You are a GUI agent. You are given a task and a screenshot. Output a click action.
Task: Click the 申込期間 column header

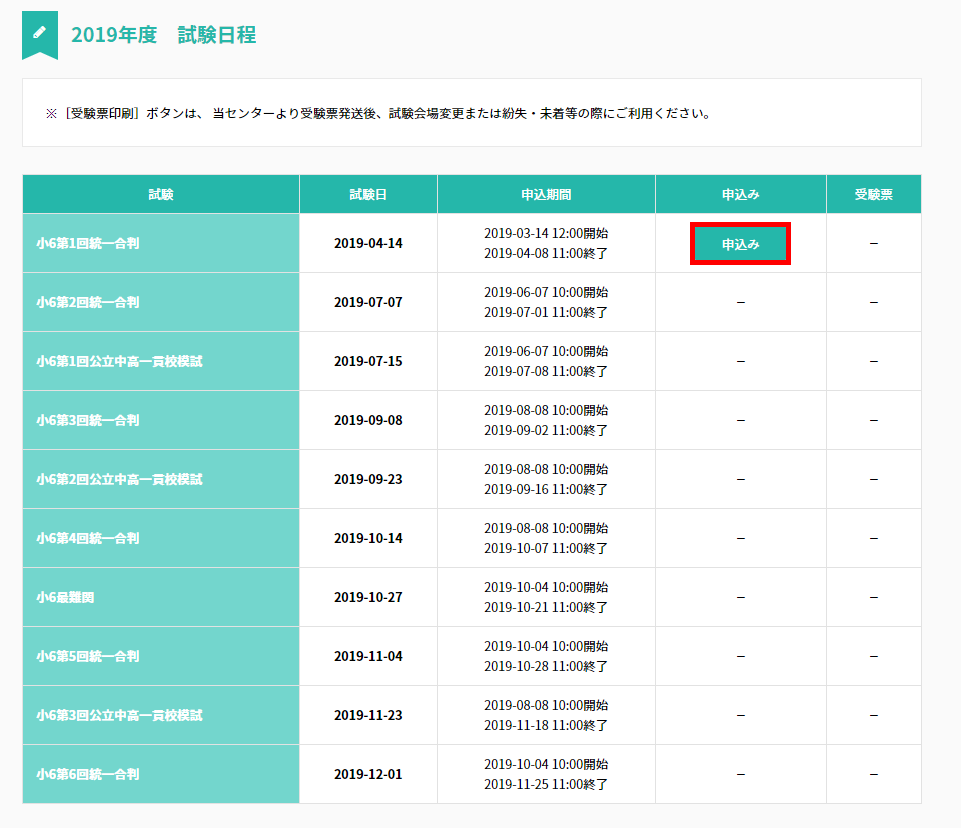(546, 195)
